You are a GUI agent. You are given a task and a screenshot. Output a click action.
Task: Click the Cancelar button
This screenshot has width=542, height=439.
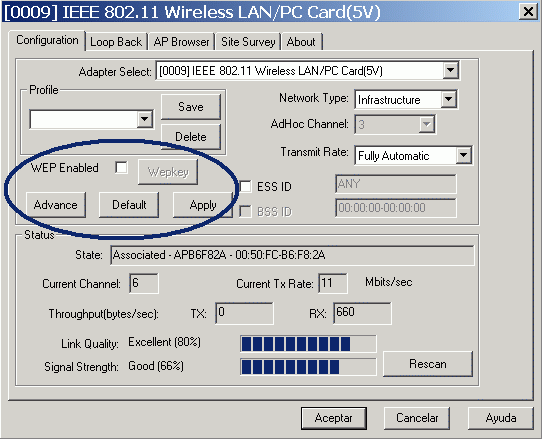pyautogui.click(x=417, y=418)
